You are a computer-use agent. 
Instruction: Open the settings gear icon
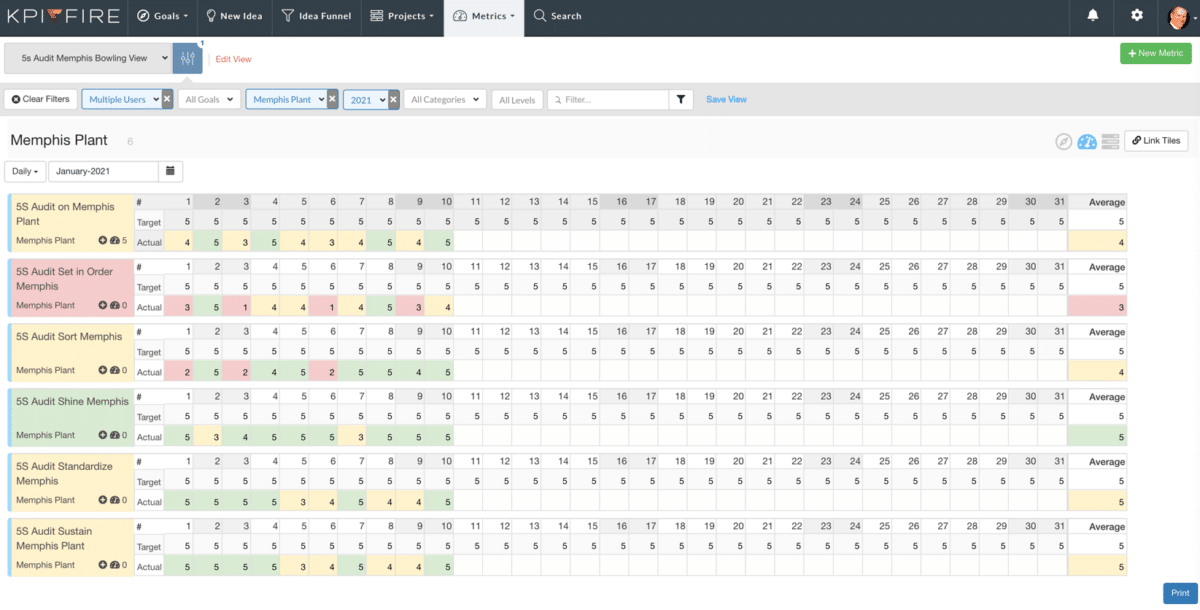1136,17
